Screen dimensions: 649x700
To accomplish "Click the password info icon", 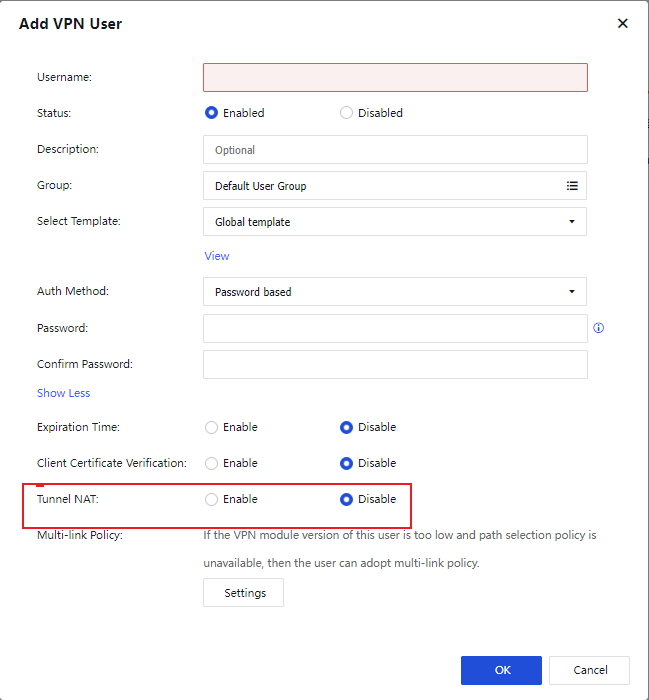I will pyautogui.click(x=599, y=328).
